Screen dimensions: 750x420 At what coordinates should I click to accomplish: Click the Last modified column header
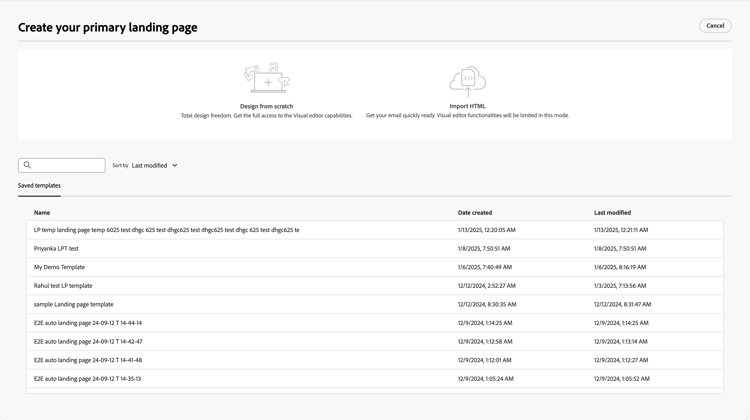[x=612, y=213]
